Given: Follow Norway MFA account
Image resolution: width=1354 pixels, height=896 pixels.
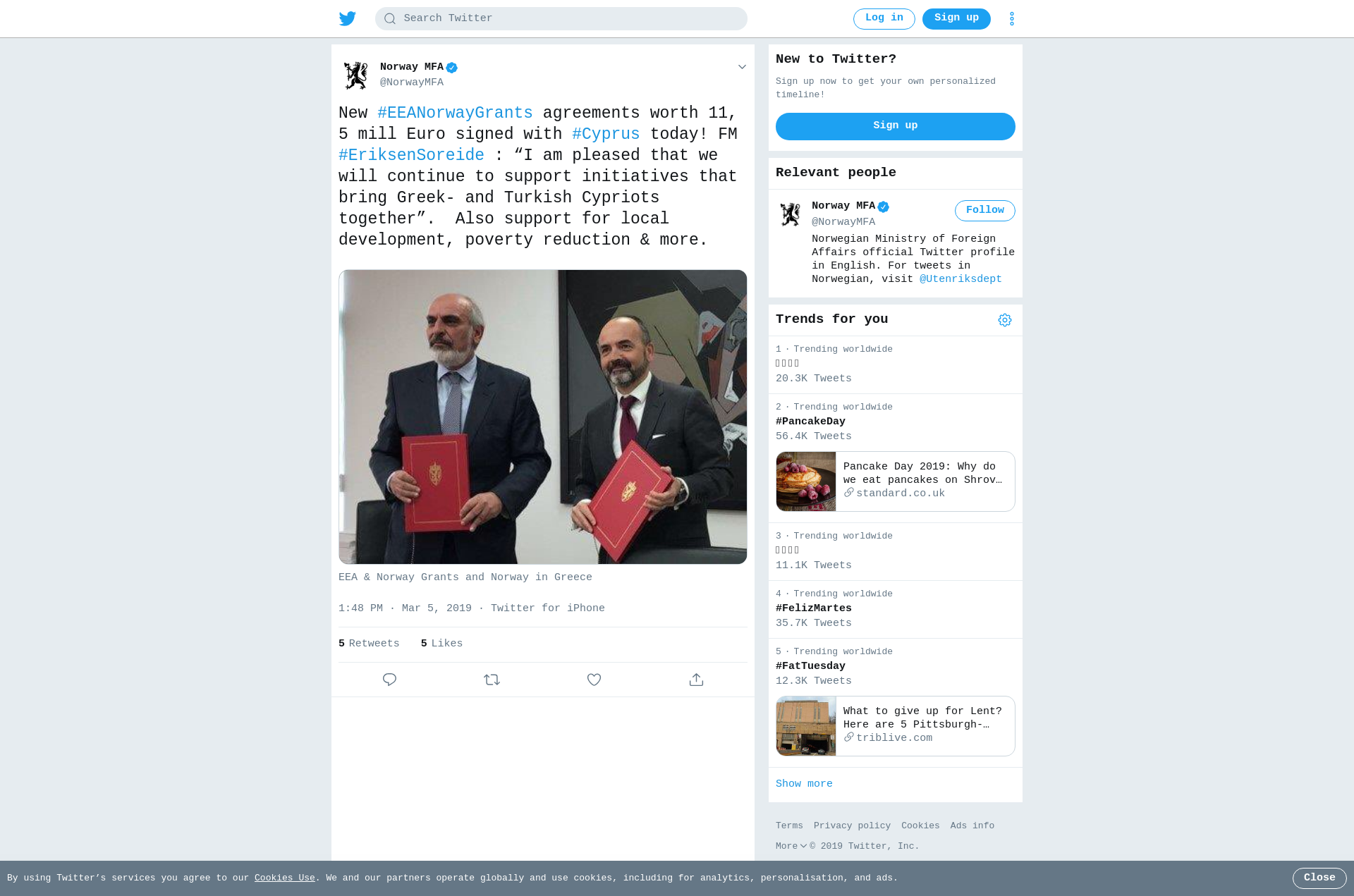Looking at the screenshot, I should 984,211.
